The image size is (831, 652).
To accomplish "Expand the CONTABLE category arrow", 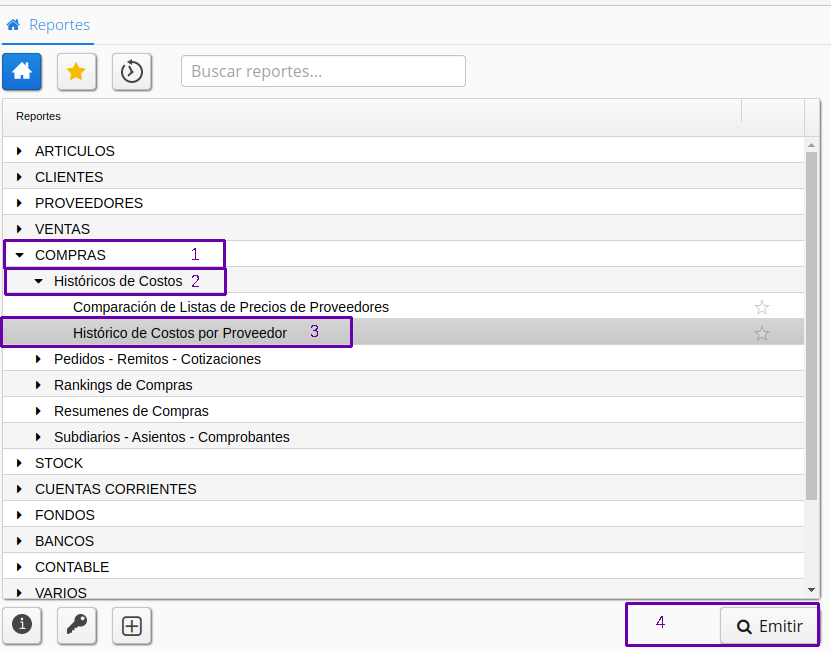I will (x=19, y=567).
